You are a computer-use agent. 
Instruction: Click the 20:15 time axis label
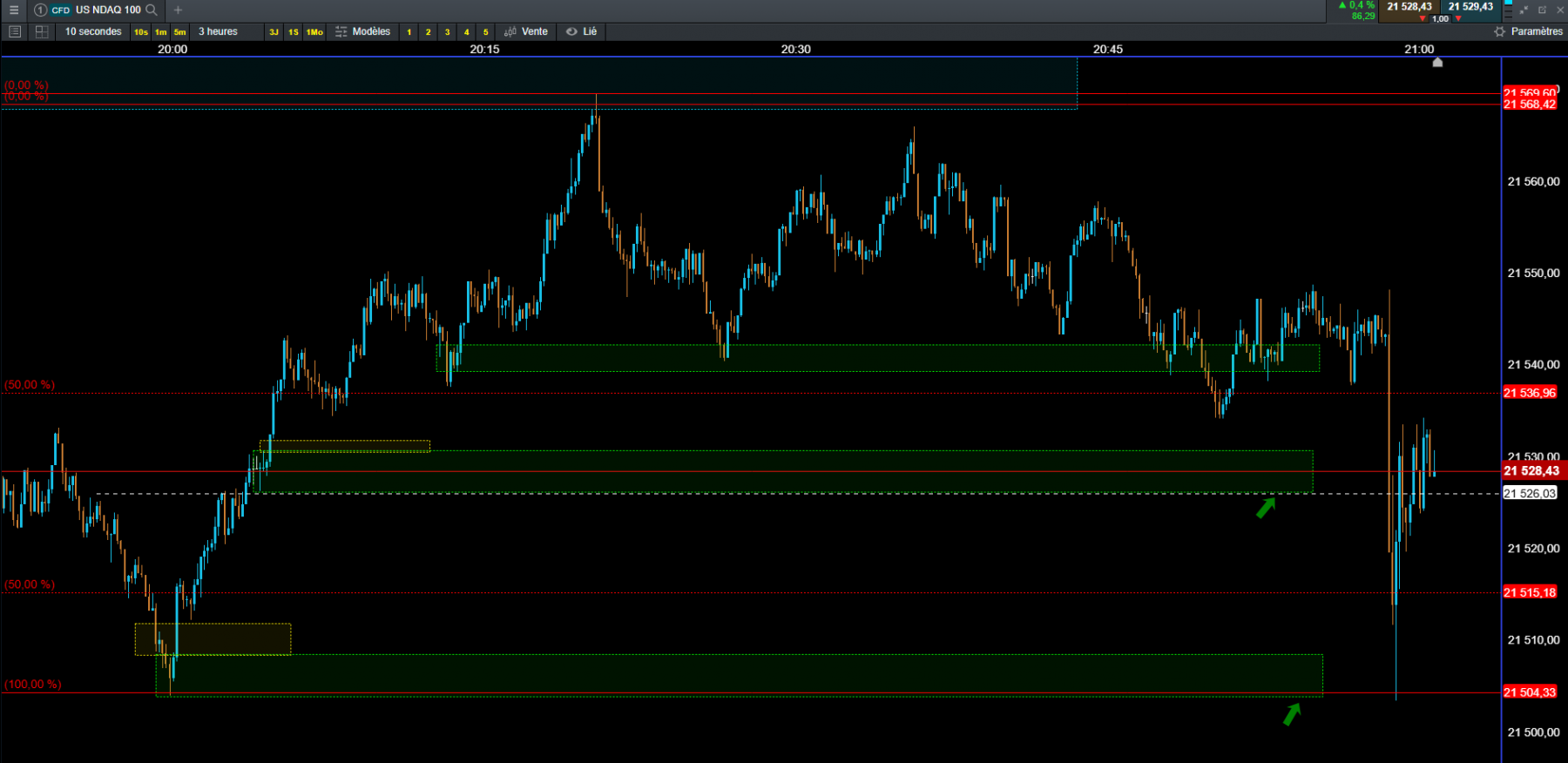484,49
